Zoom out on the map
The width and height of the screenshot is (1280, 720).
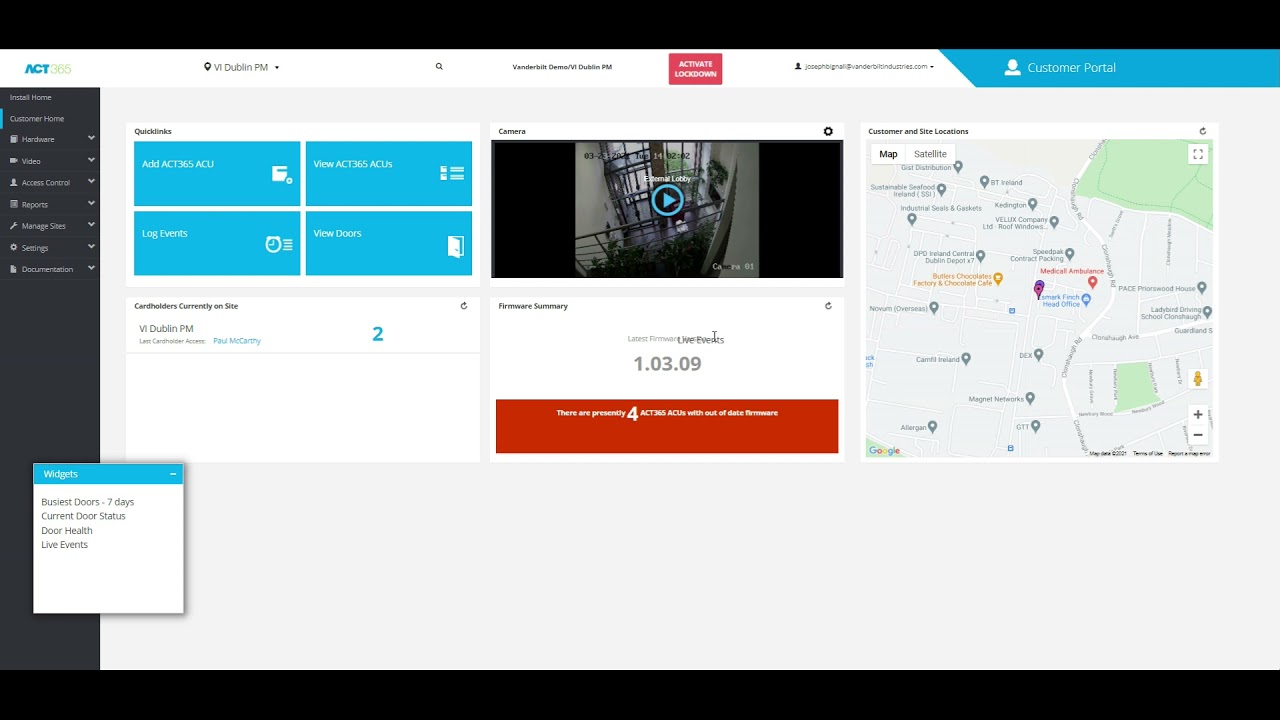click(1198, 435)
